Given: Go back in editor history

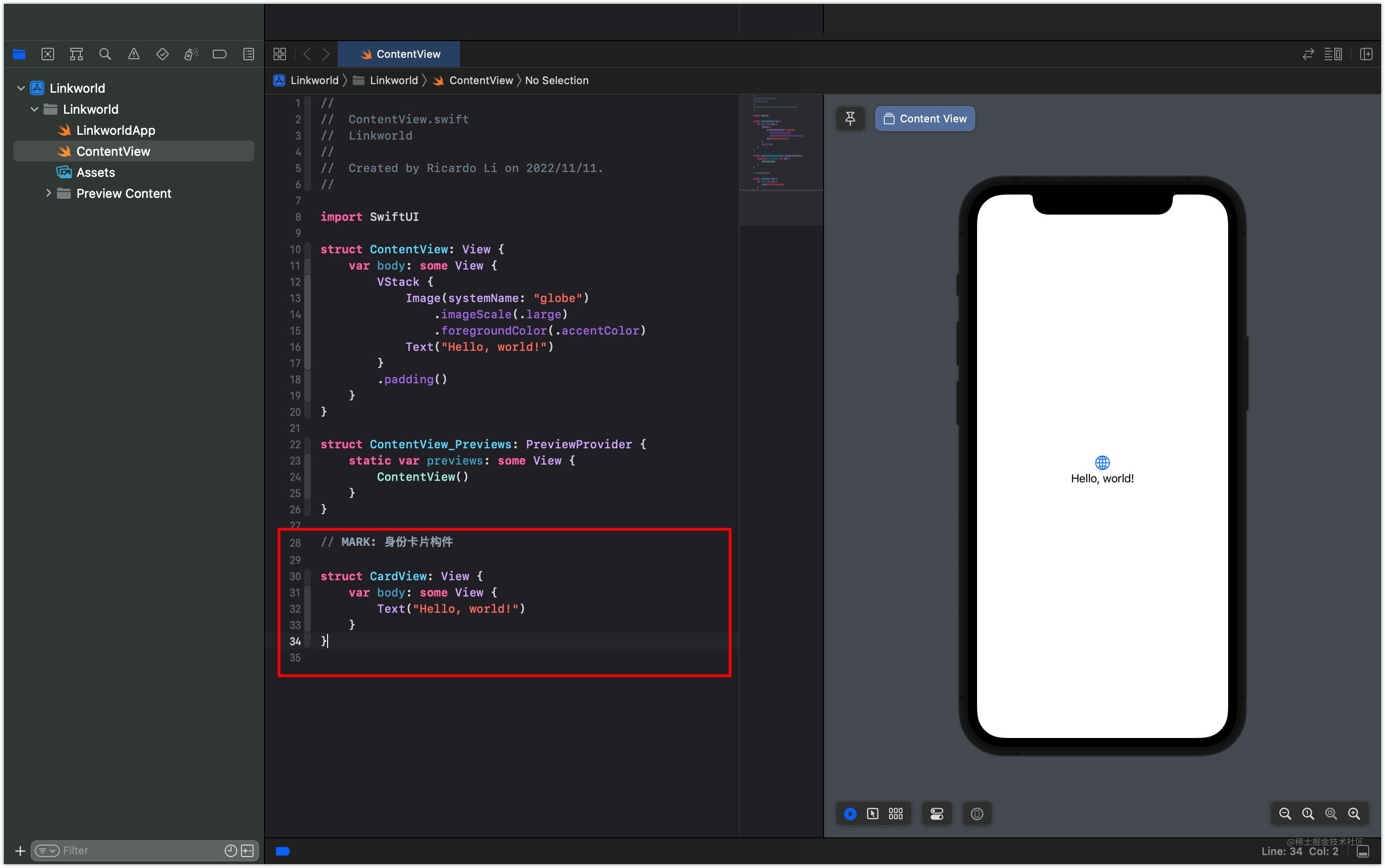Looking at the screenshot, I should [307, 54].
